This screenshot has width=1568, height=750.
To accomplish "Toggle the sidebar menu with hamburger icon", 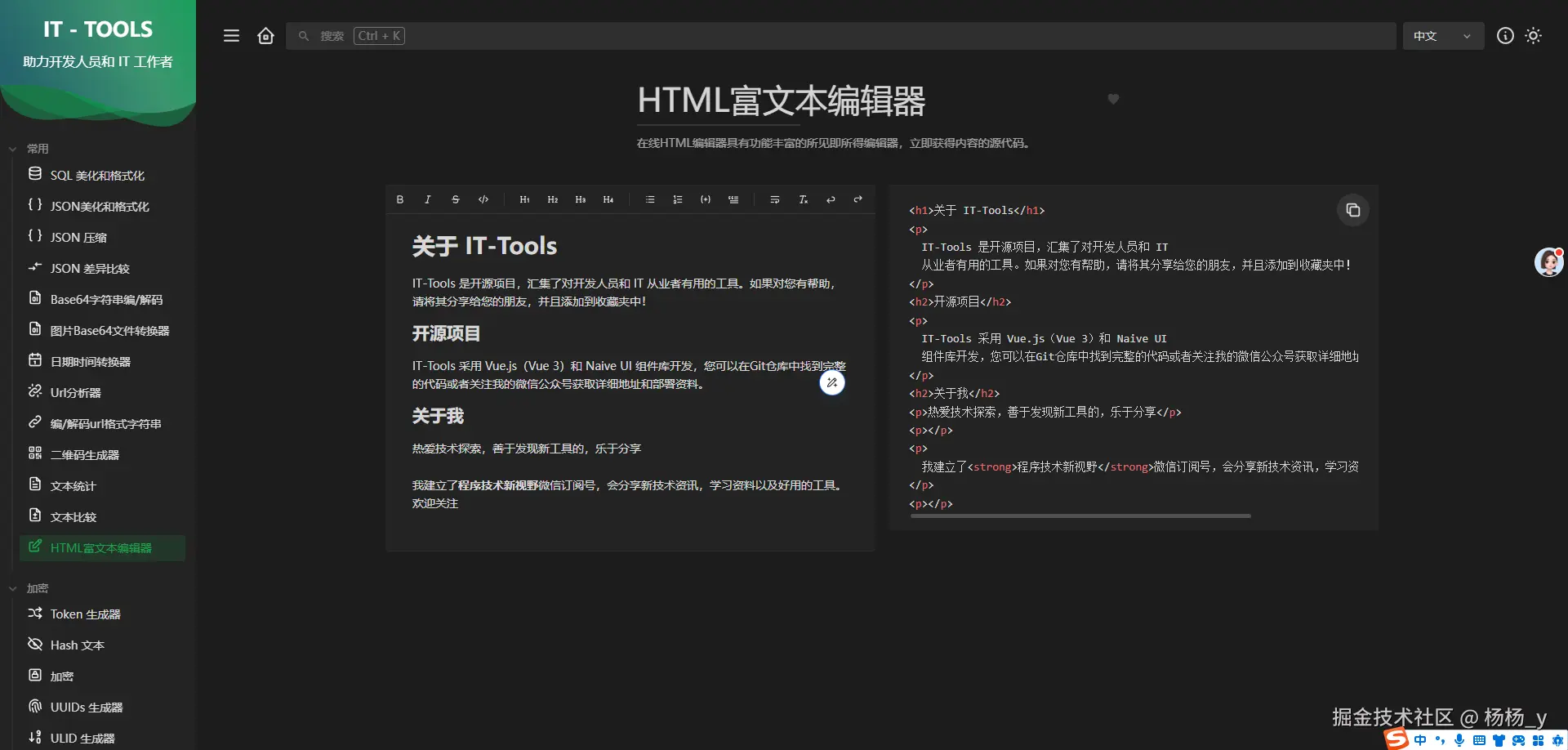I will pos(231,36).
